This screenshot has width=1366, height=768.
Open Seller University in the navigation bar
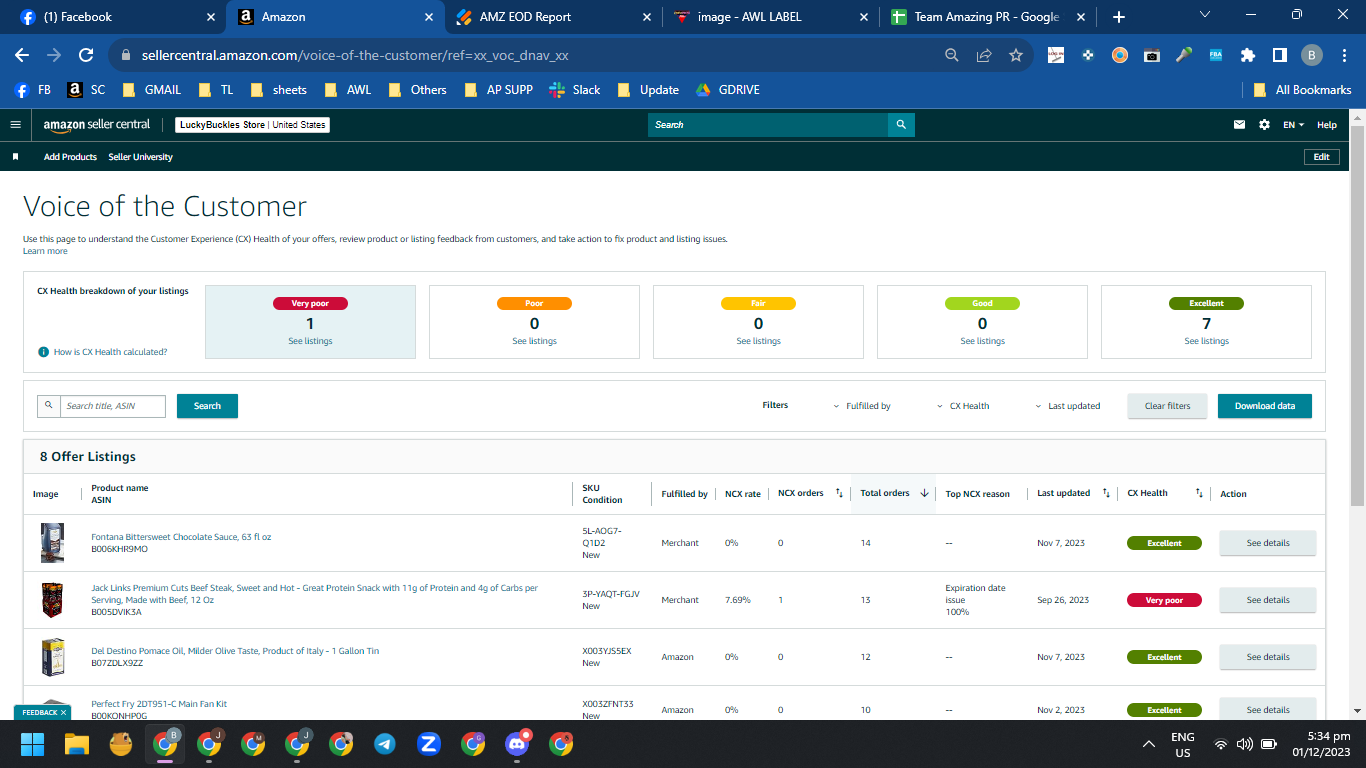tap(140, 157)
